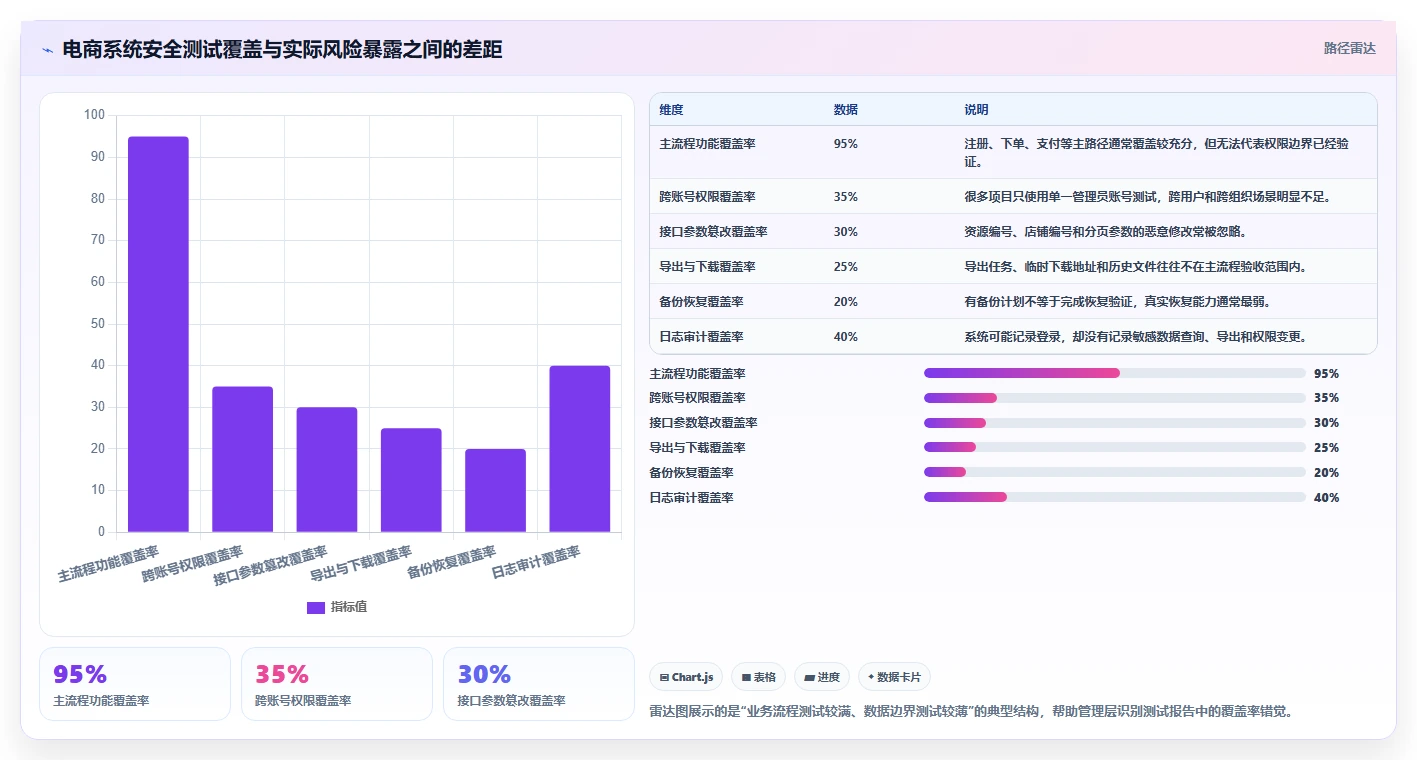Image resolution: width=1417 pixels, height=760 pixels.
Task: Click the description about 资源编号、店铺编号
Action: click(x=1106, y=232)
